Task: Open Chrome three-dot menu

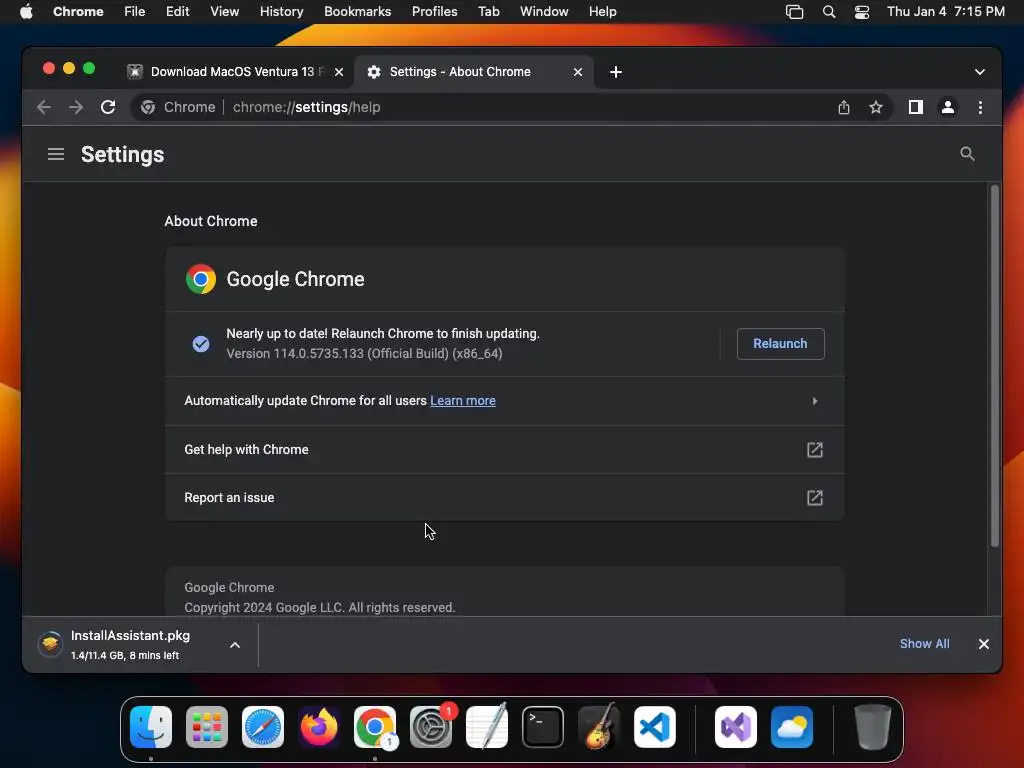Action: point(980,107)
